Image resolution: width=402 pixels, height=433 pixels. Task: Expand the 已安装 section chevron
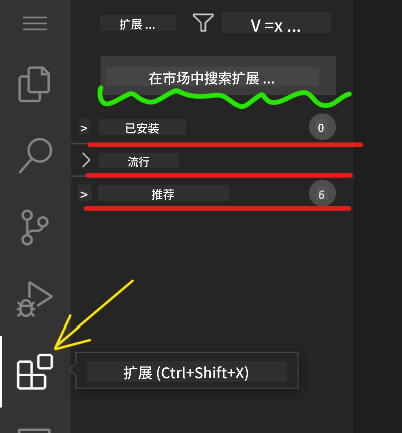pyautogui.click(x=84, y=128)
